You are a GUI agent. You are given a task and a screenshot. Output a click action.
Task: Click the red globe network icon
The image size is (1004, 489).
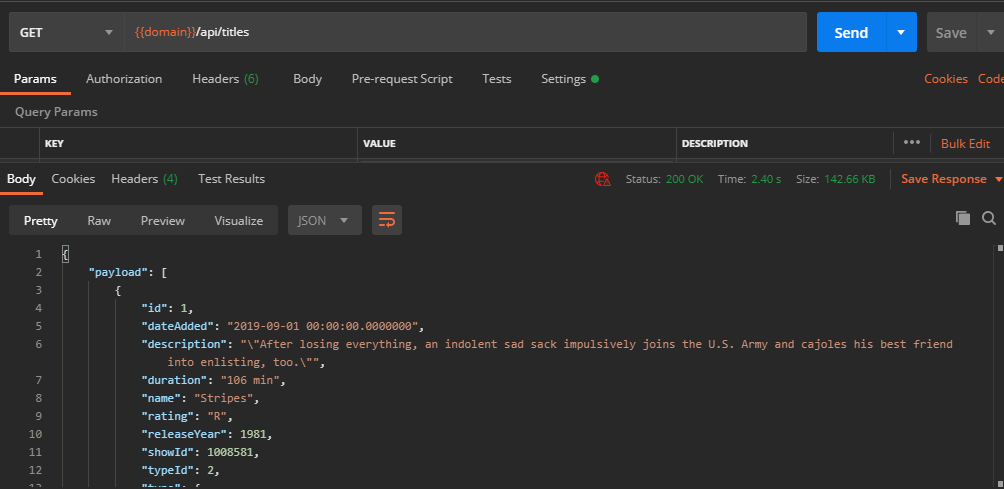click(603, 179)
